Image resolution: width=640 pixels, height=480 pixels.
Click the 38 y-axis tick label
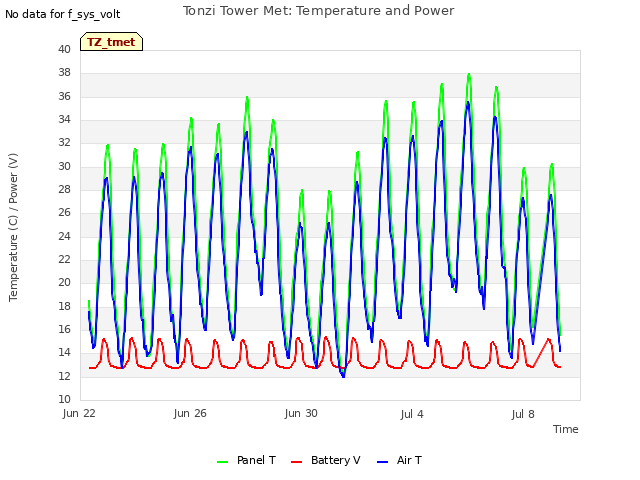[64, 73]
